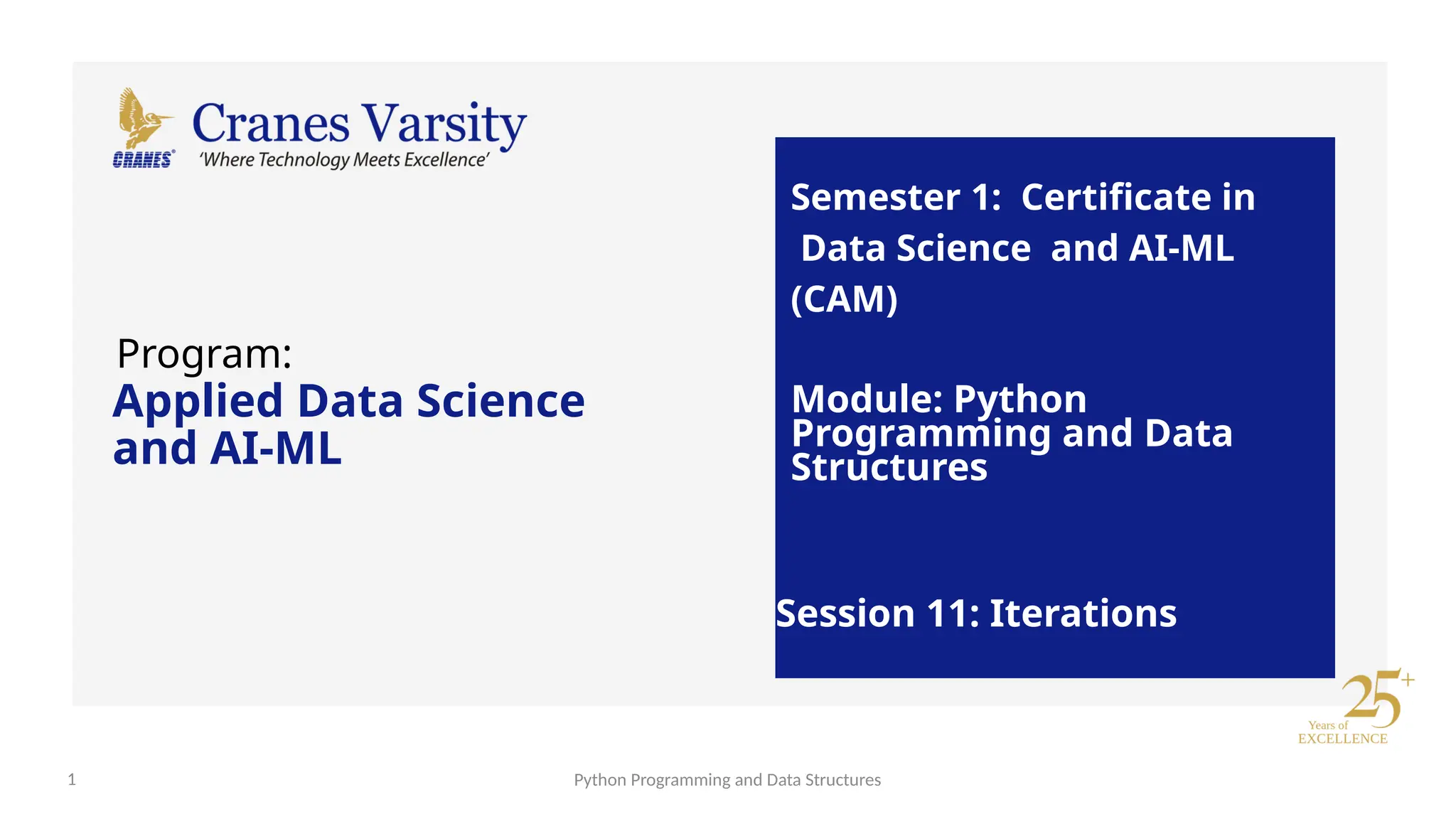Image resolution: width=1456 pixels, height=819 pixels.
Task: Select the Cranes Varsity heading text
Action: [359, 124]
